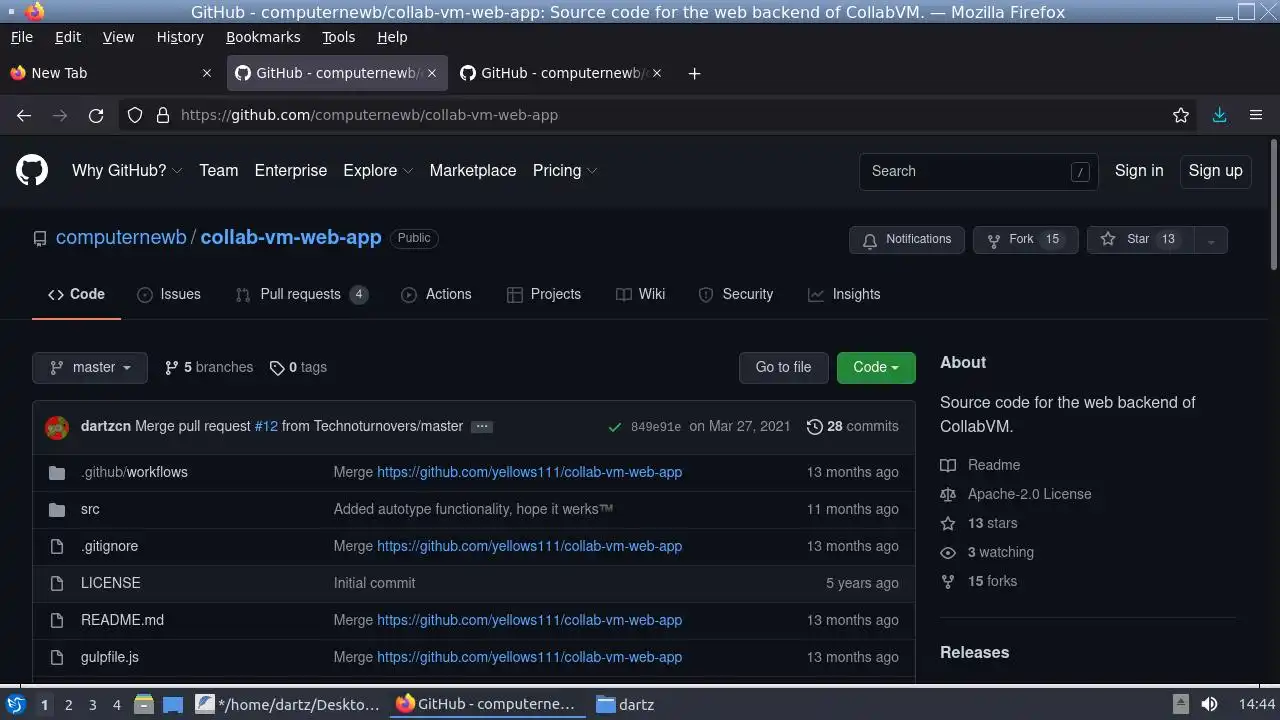The height and width of the screenshot is (720, 1280).
Task: Open pull request #12 link
Action: 266,426
